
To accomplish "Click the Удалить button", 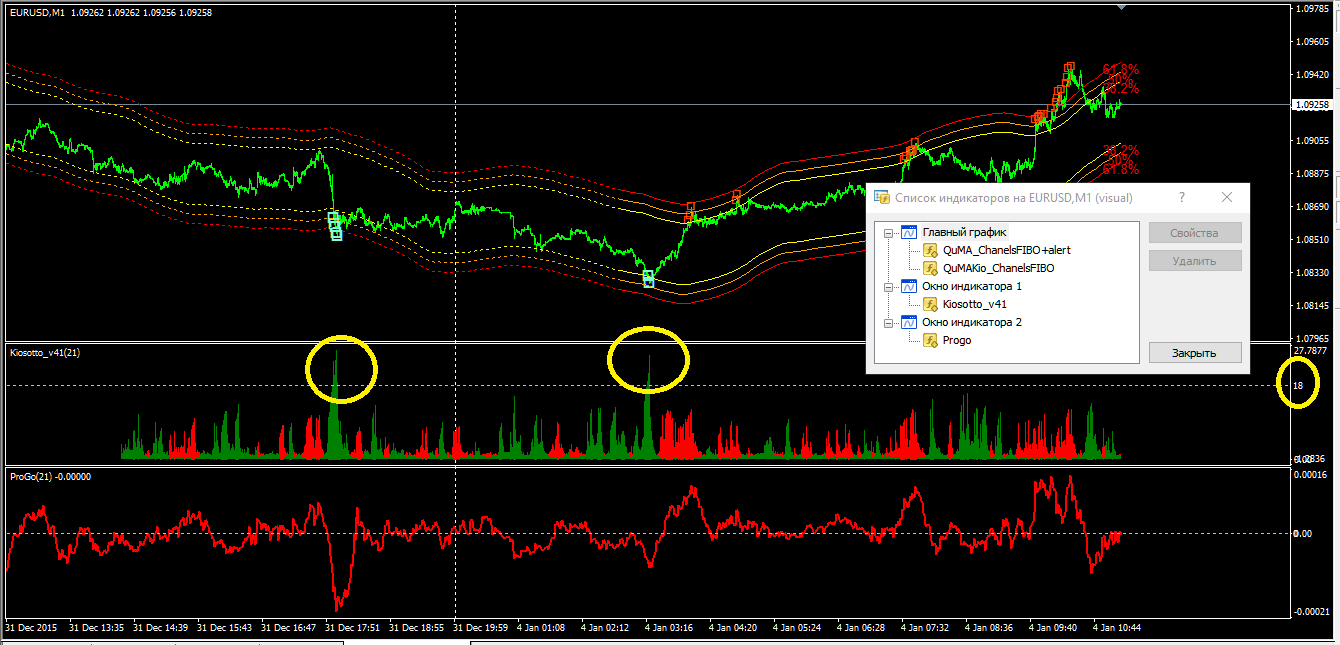I will (1195, 261).
